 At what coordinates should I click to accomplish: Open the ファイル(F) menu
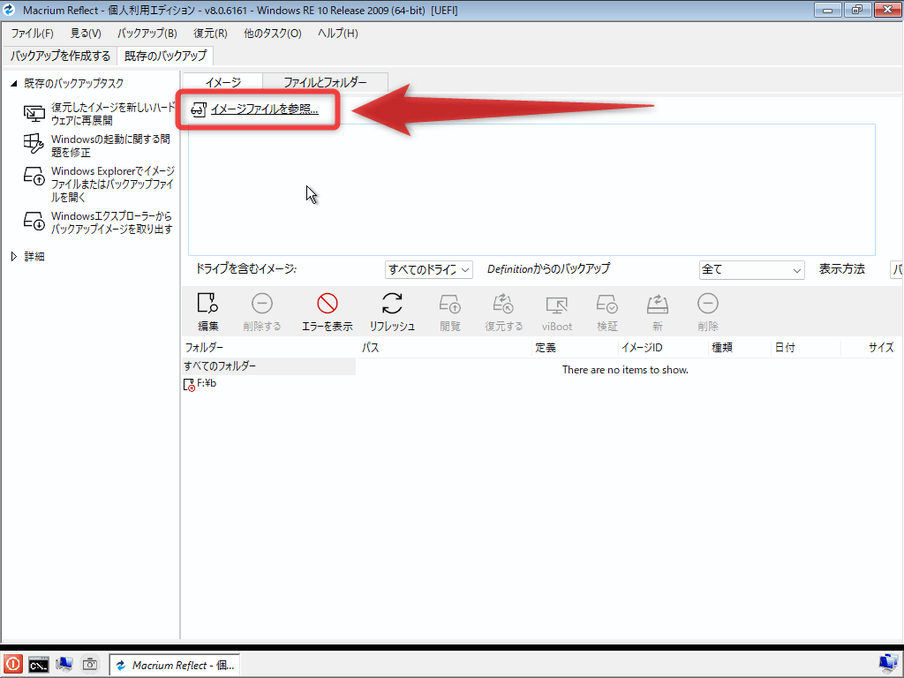pos(32,33)
